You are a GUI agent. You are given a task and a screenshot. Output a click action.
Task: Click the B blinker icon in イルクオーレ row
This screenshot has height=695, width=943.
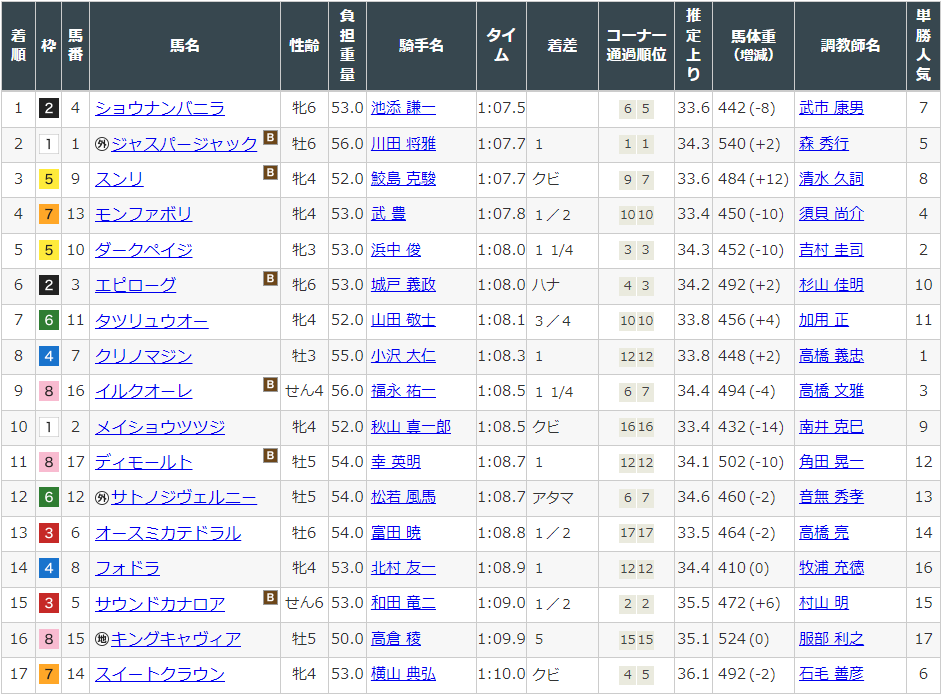(271, 385)
